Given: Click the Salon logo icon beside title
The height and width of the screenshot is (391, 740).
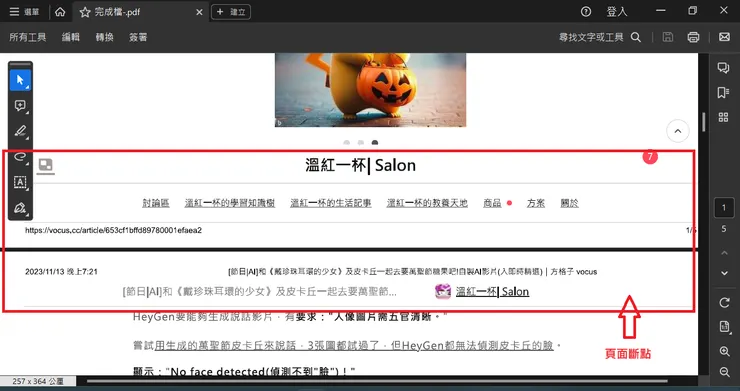Looking at the screenshot, I should (46, 165).
